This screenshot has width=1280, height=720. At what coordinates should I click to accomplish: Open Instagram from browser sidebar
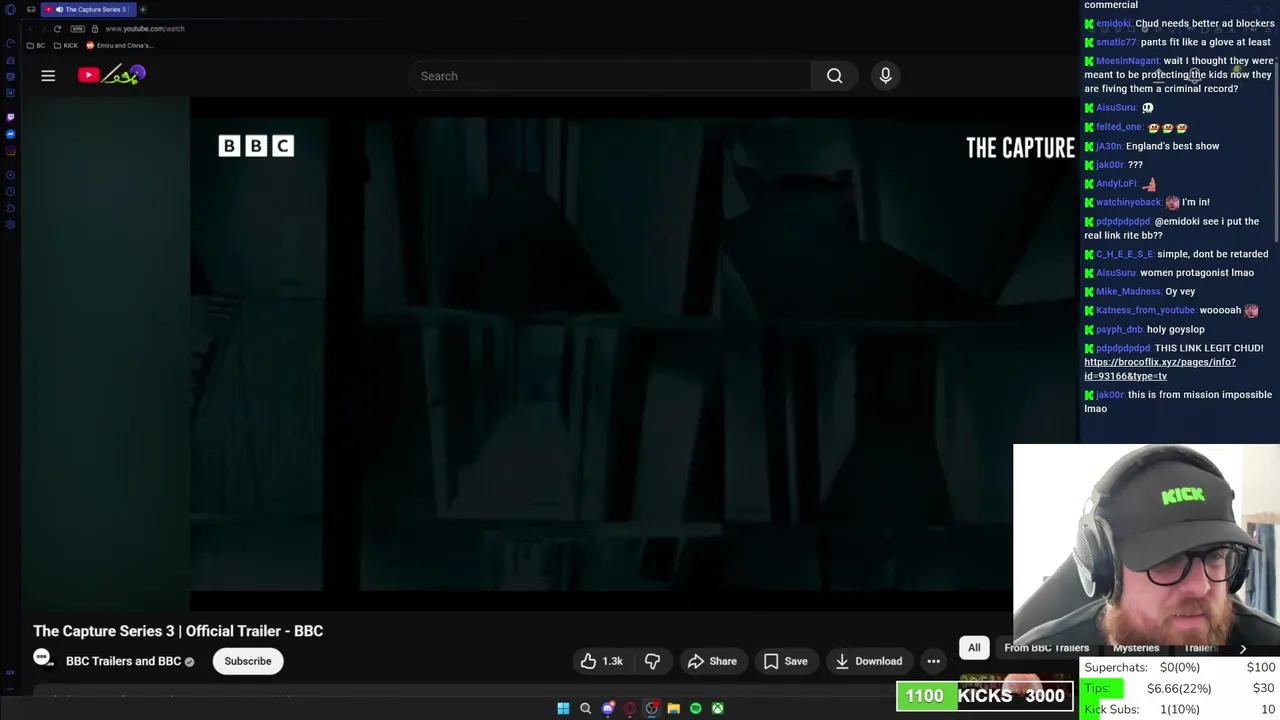(x=10, y=151)
